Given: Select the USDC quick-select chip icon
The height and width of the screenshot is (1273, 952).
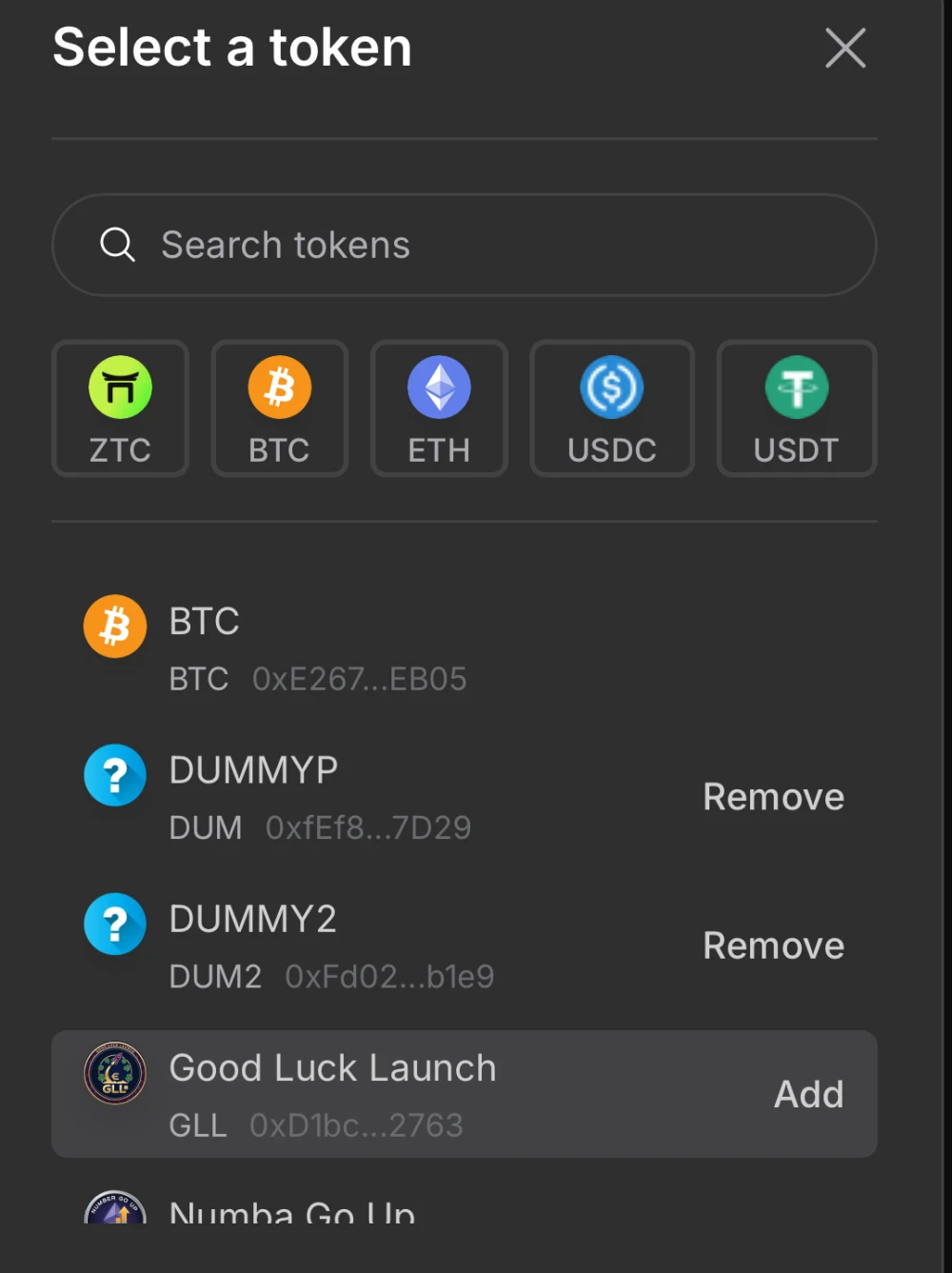Looking at the screenshot, I should tap(612, 388).
